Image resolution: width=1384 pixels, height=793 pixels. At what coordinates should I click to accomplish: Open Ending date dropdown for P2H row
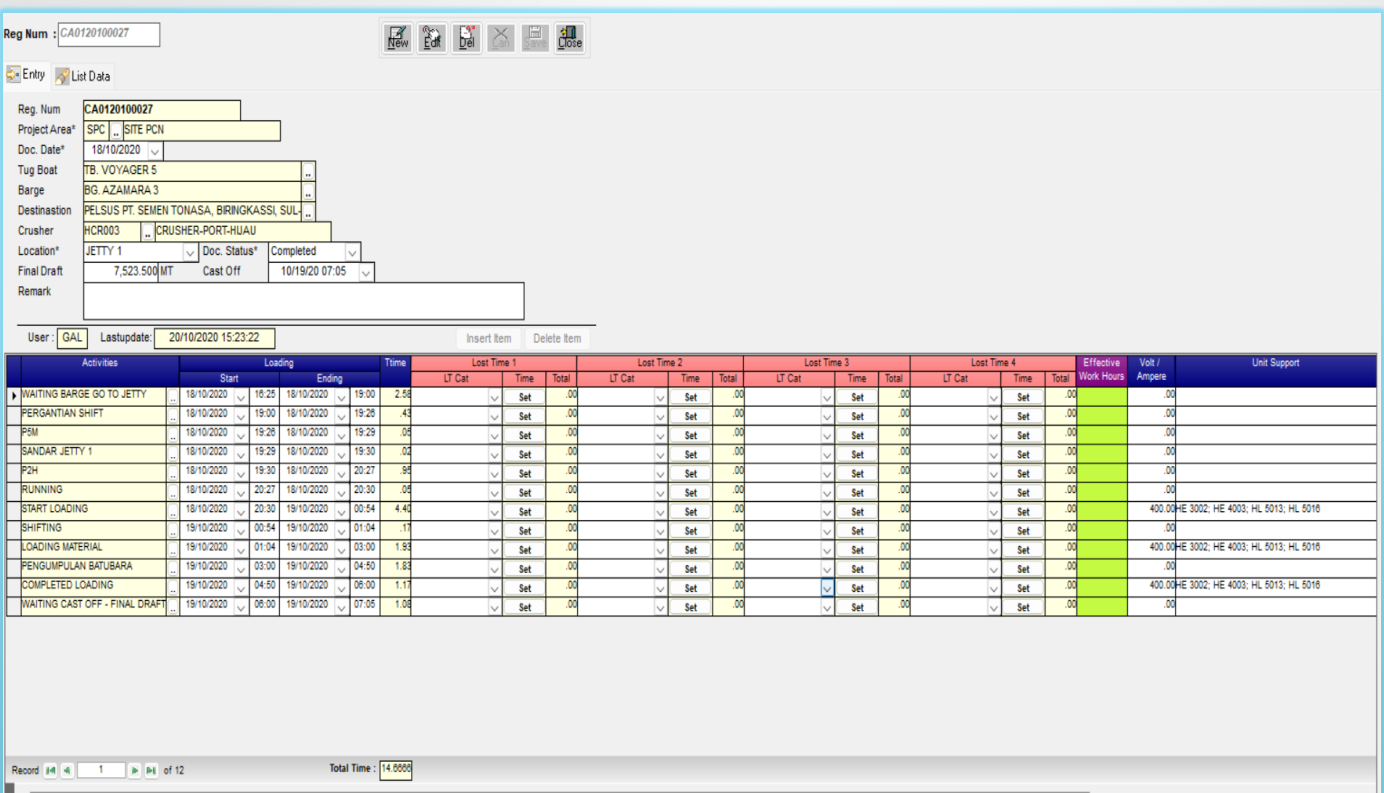point(343,472)
